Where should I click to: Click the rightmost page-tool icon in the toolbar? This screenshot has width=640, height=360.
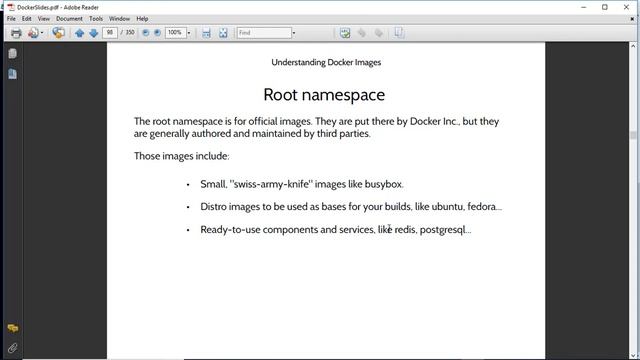(x=399, y=33)
